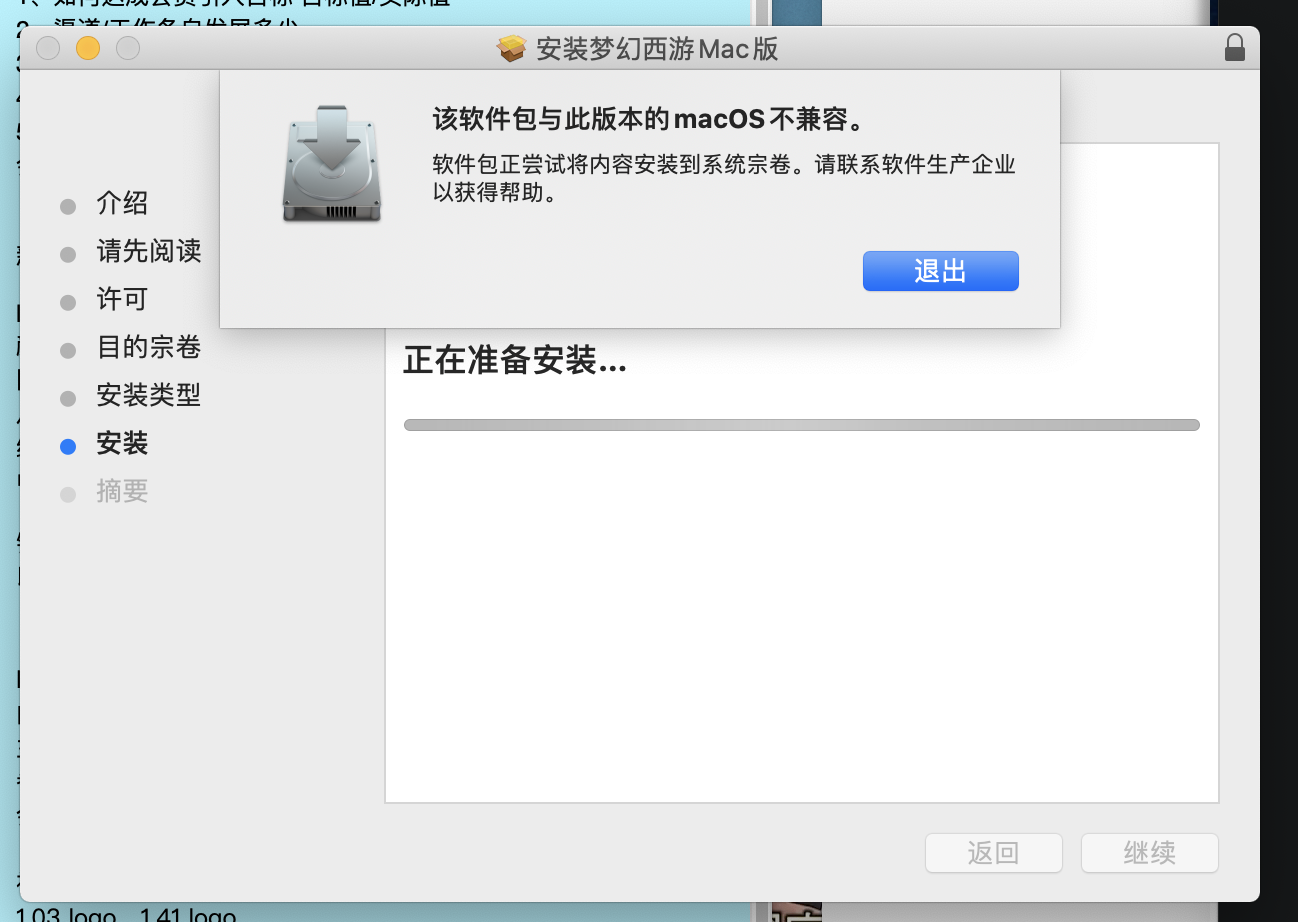1298x922 pixels.
Task: Click the 退出 button in the alert
Action: coord(940,271)
